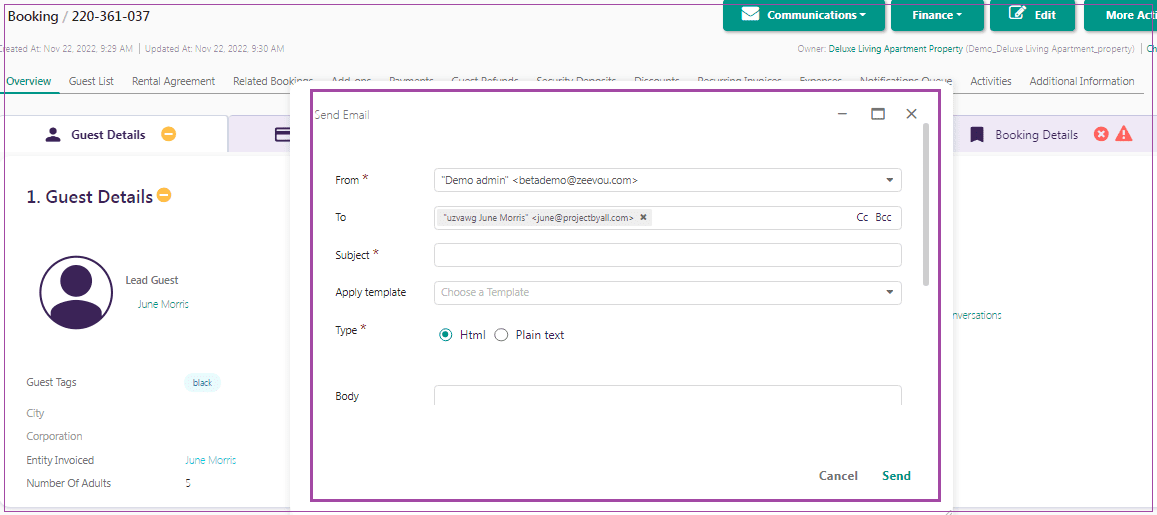Click the red error icon on Booking Details tab

[x=1101, y=134]
